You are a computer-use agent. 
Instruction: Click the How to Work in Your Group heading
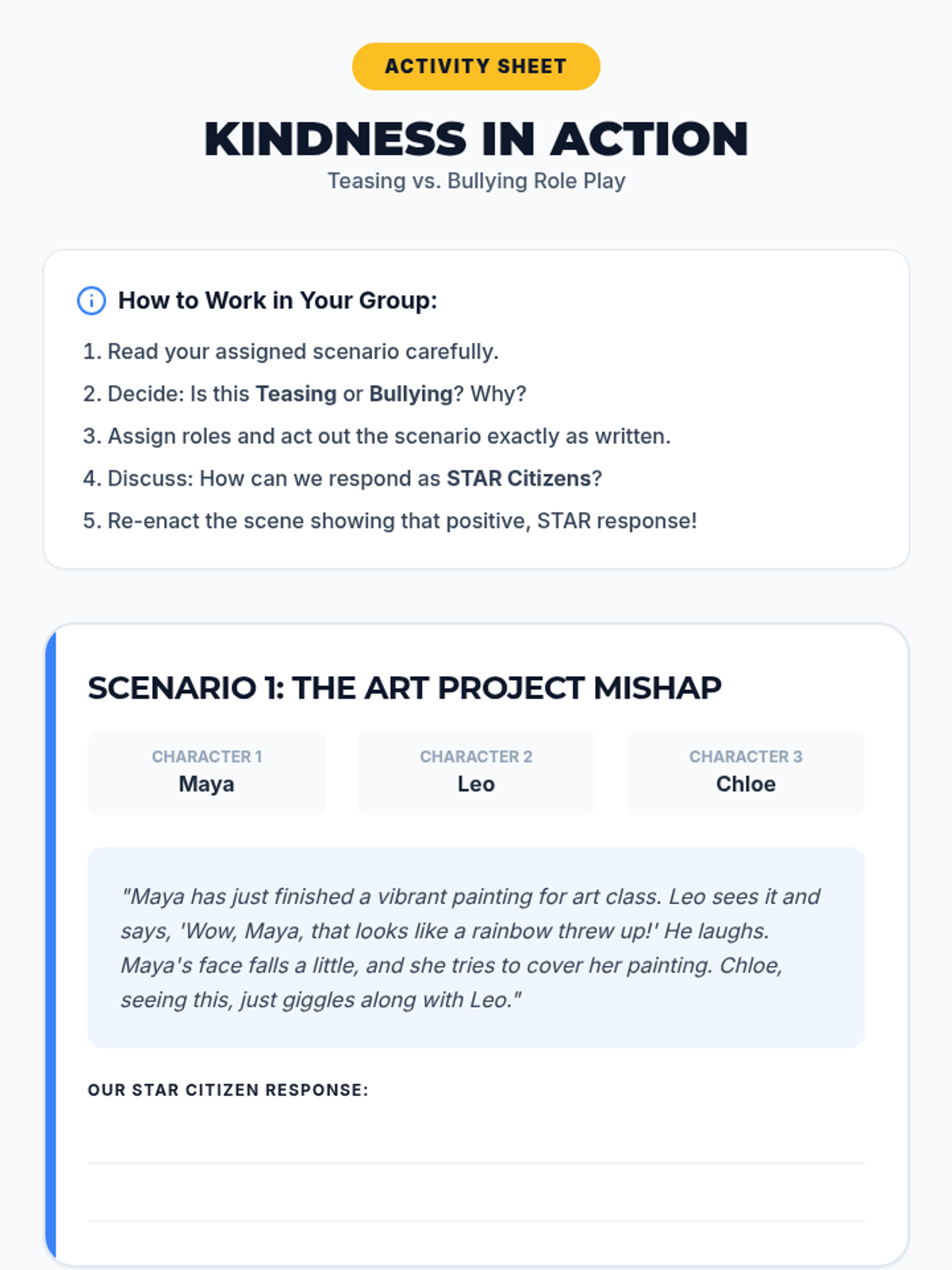click(x=278, y=301)
